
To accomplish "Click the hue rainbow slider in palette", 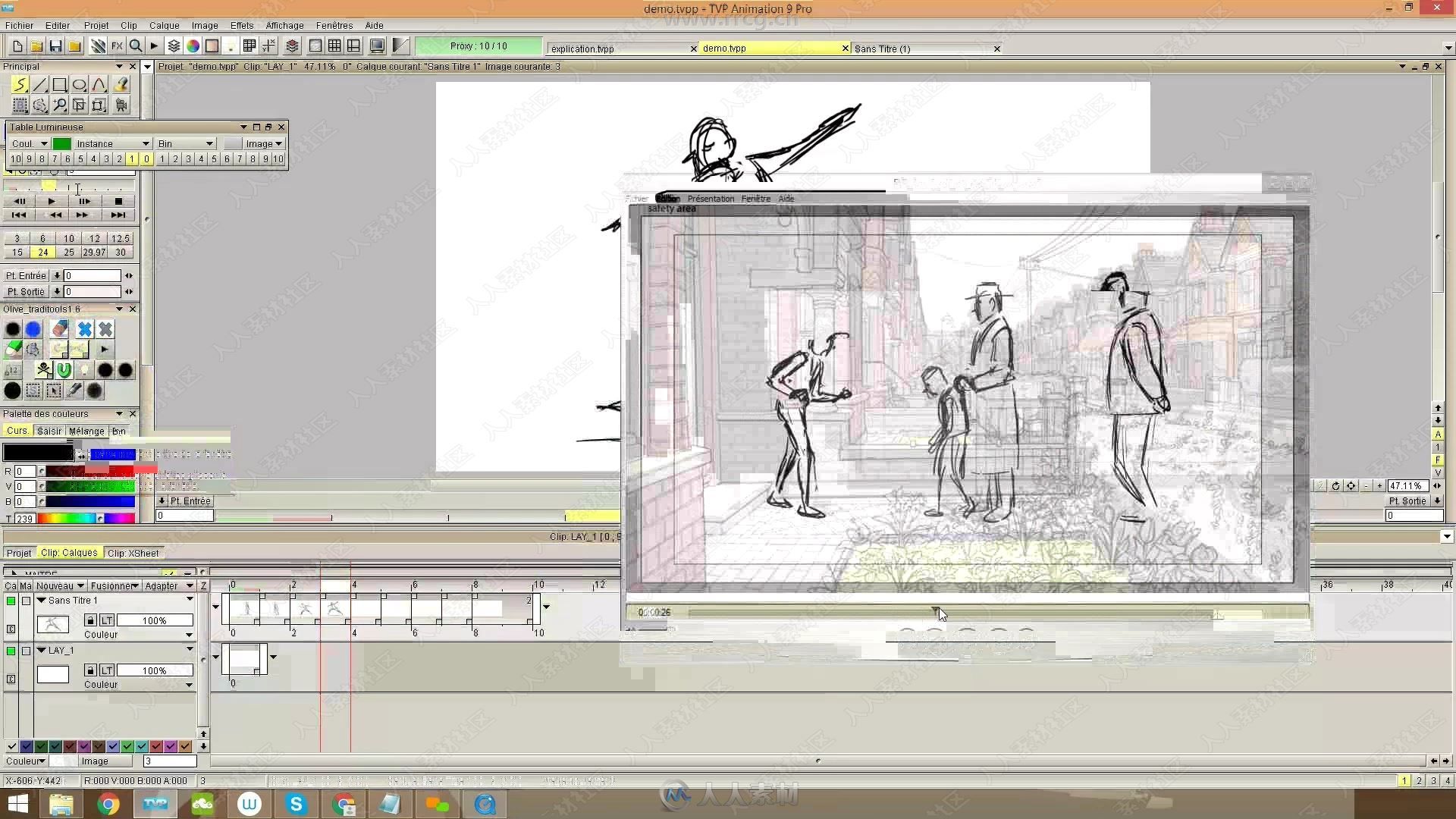I will [86, 518].
